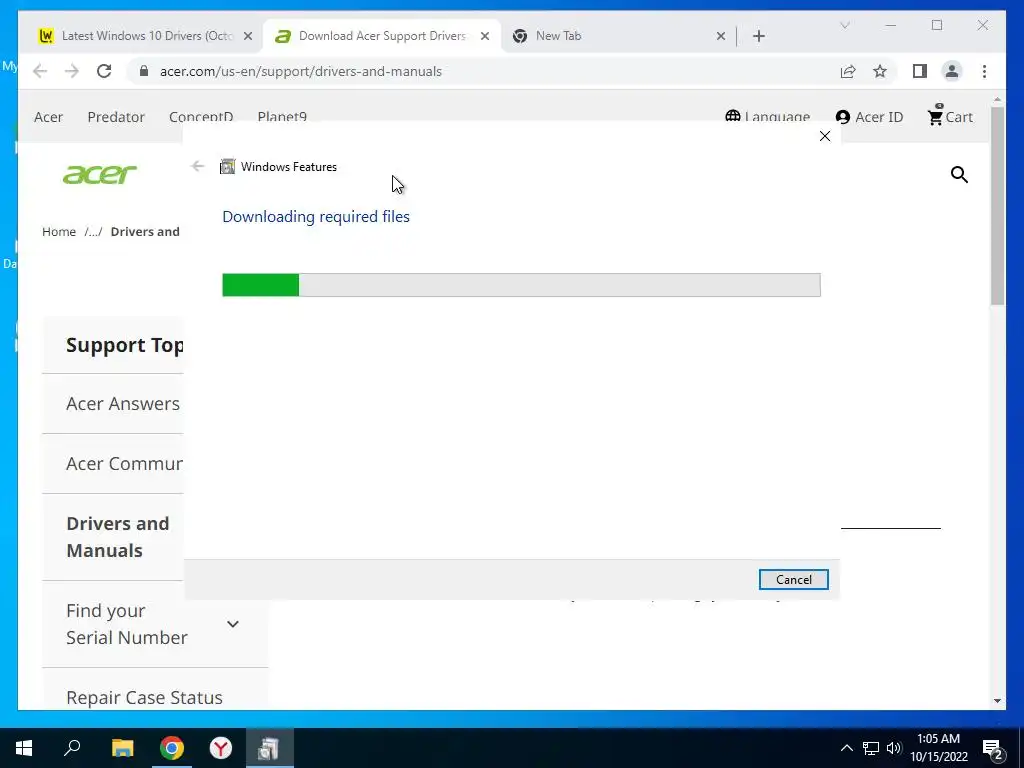Open File Explorer from the taskbar

tap(122, 748)
